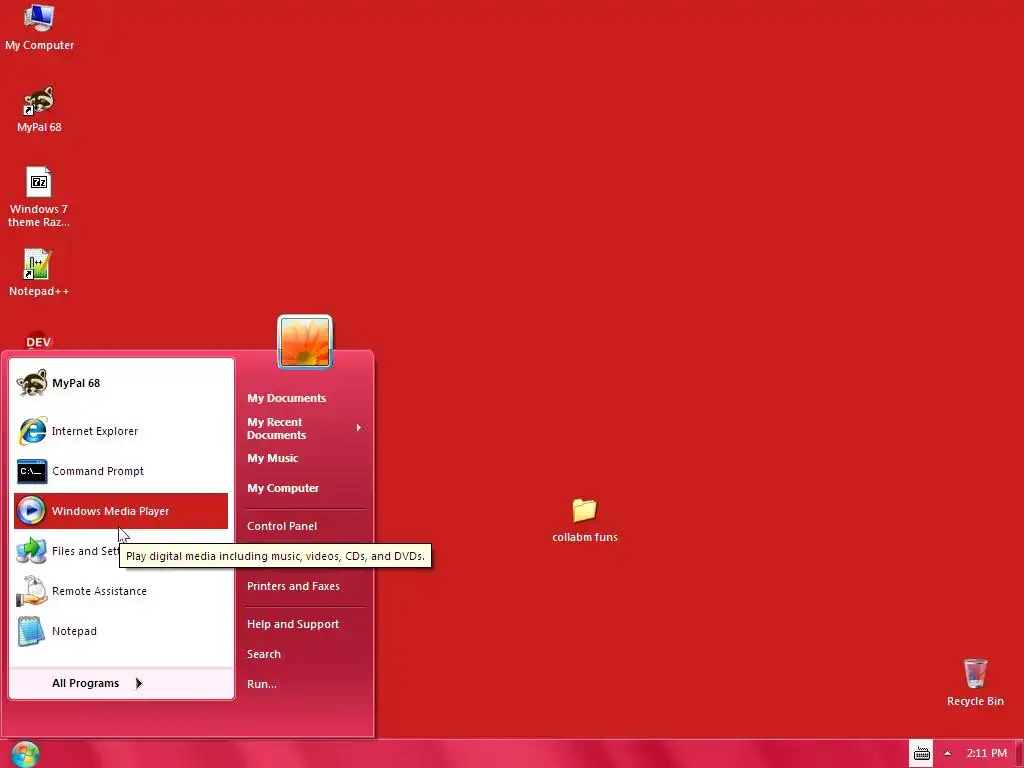Click the Remote Assistance icon
This screenshot has width=1024, height=768.
pos(31,590)
